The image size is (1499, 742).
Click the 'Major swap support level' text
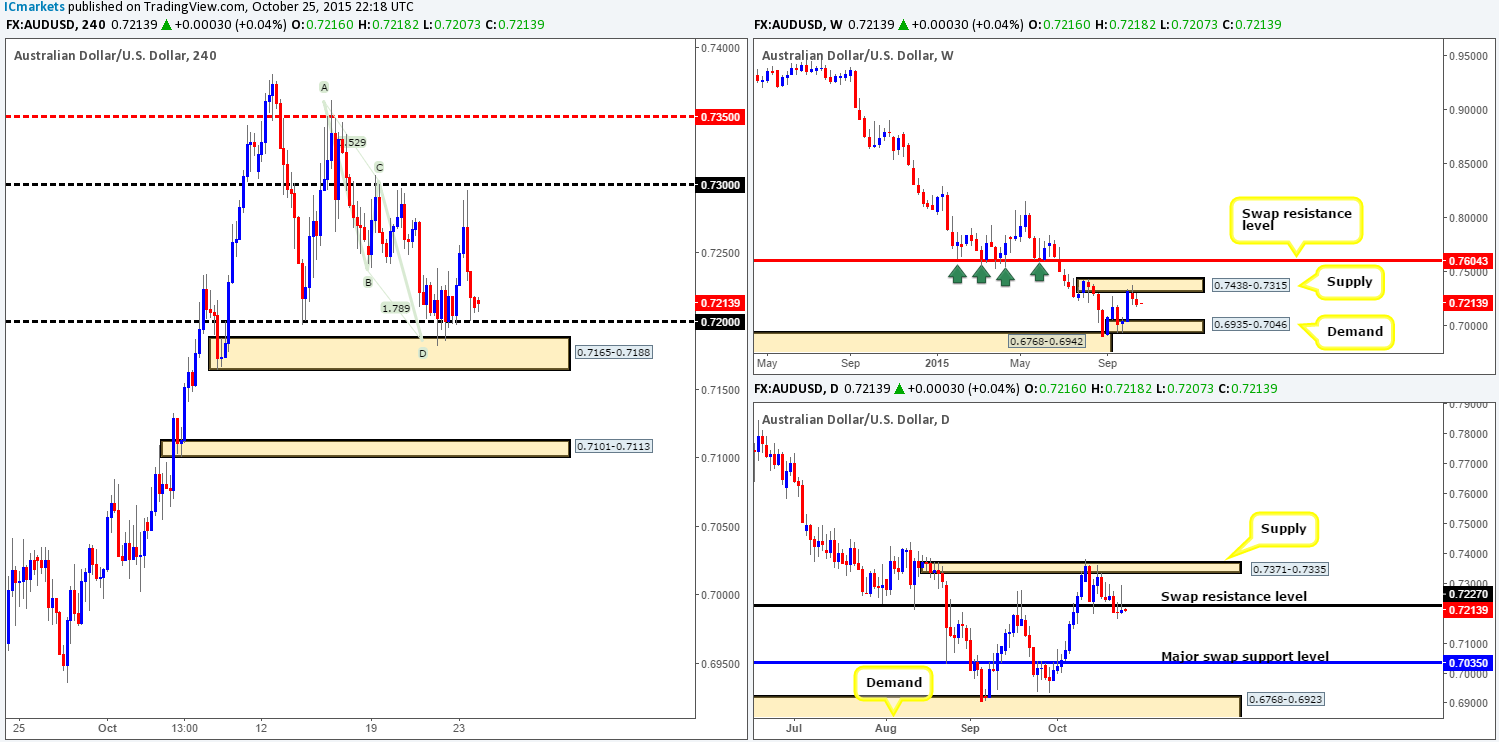(x=1245, y=656)
